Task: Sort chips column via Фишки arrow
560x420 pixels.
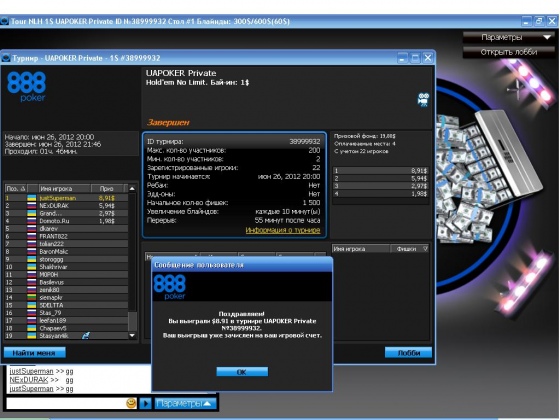Action: 425,249
